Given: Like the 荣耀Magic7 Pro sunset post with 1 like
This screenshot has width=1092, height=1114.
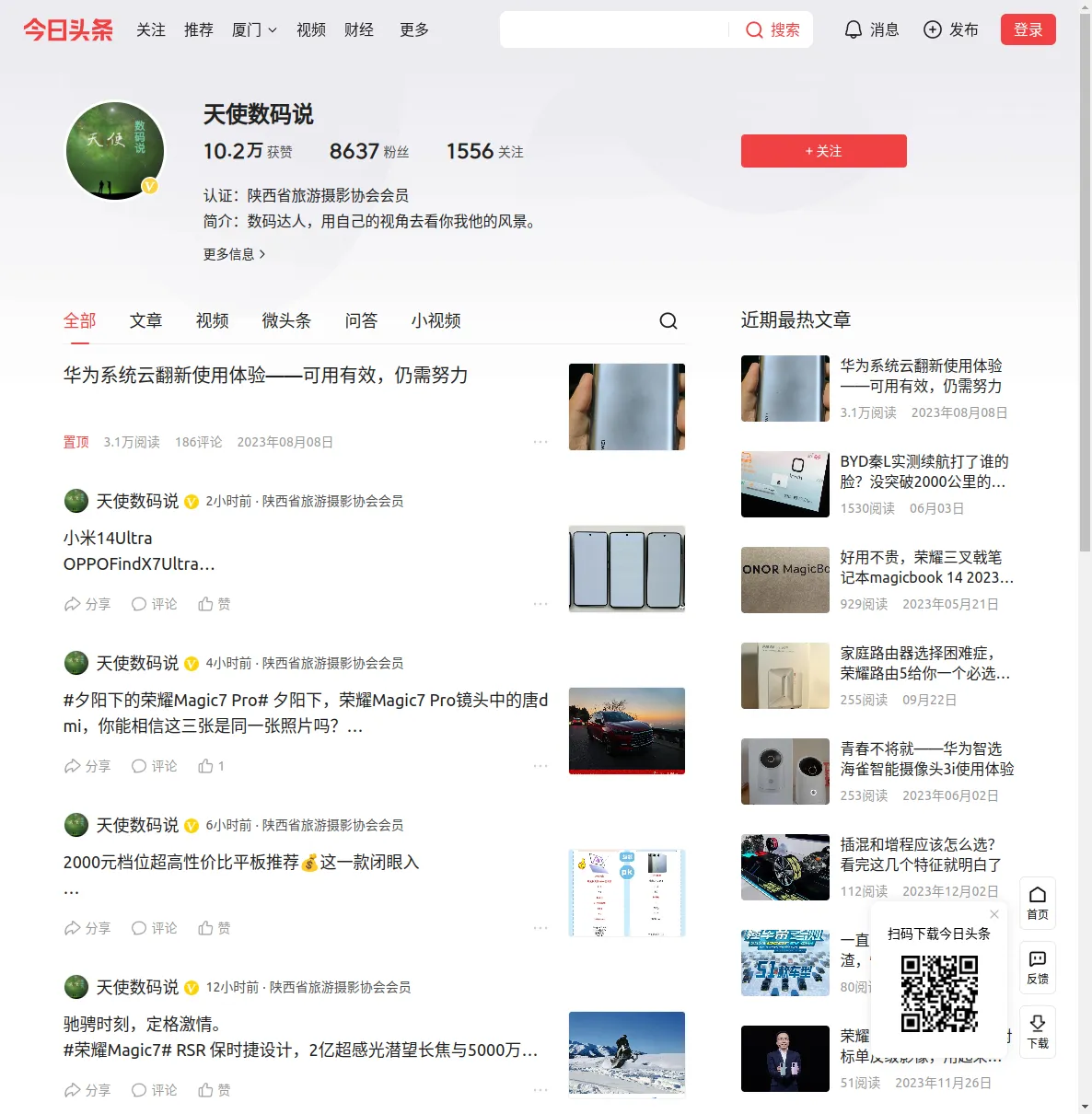Looking at the screenshot, I should click(x=212, y=766).
